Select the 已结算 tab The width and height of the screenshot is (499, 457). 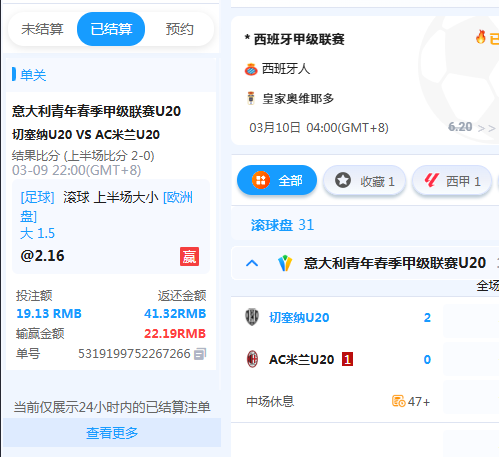click(111, 29)
